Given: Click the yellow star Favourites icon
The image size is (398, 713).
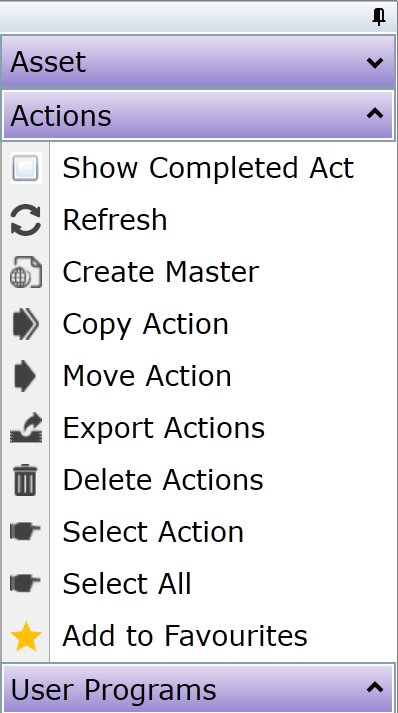Looking at the screenshot, I should point(26,636).
